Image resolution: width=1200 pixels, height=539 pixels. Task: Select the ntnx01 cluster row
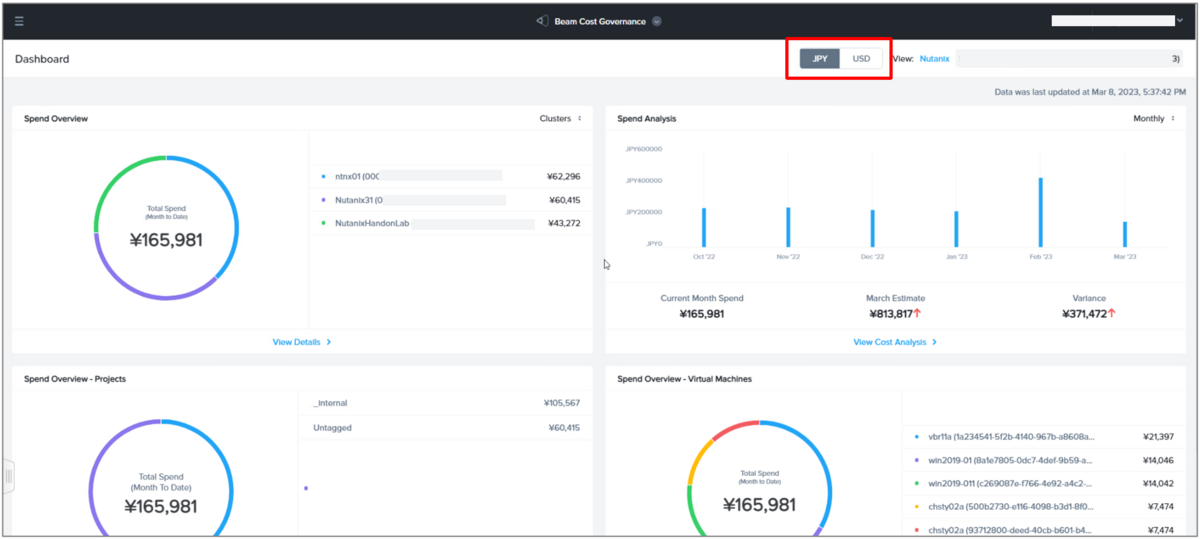click(x=449, y=176)
